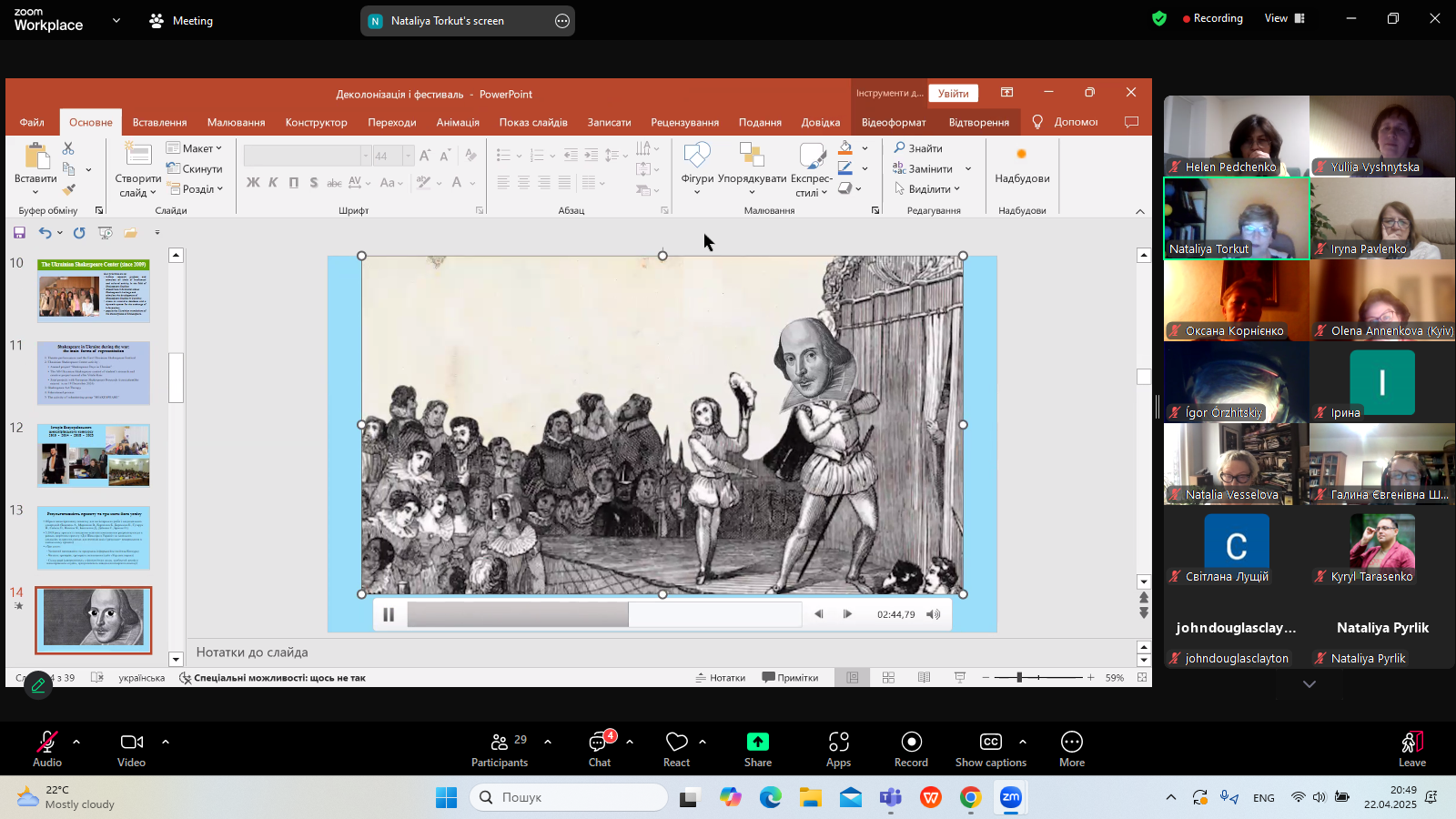
Task: Switch to the Вставлення ribbon tab
Action: click(159, 122)
